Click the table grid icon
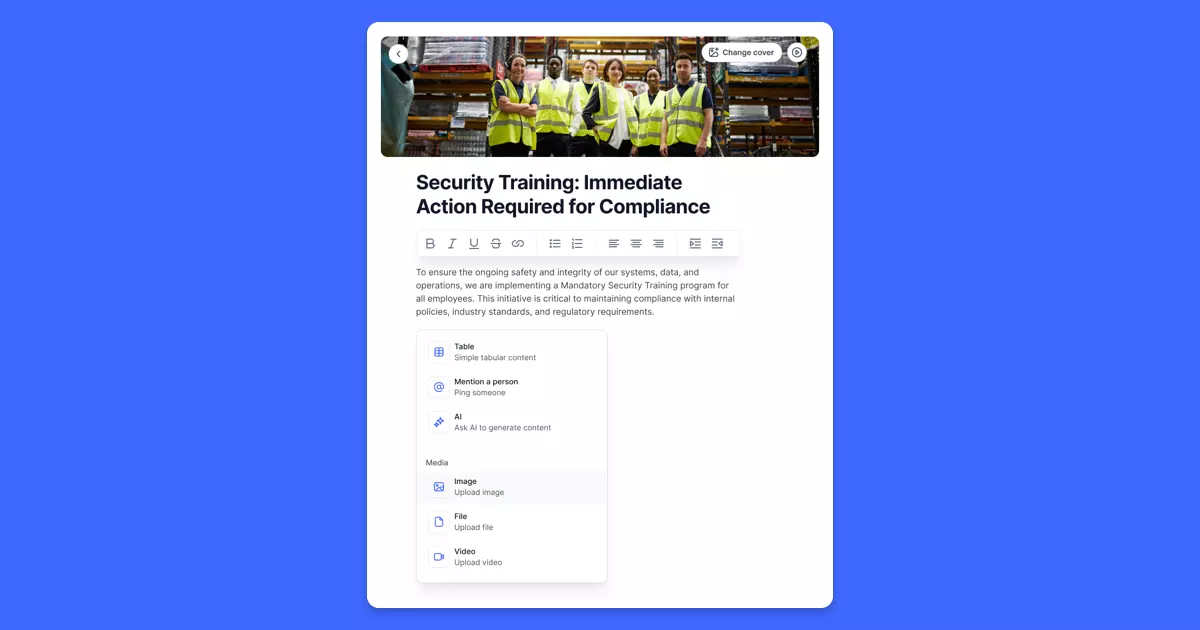The image size is (1200, 630). coord(439,352)
